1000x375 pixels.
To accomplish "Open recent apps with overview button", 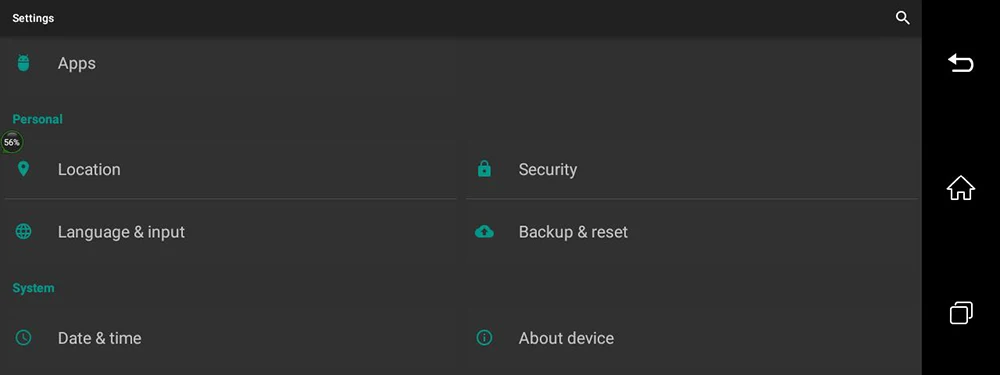I will [x=961, y=312].
